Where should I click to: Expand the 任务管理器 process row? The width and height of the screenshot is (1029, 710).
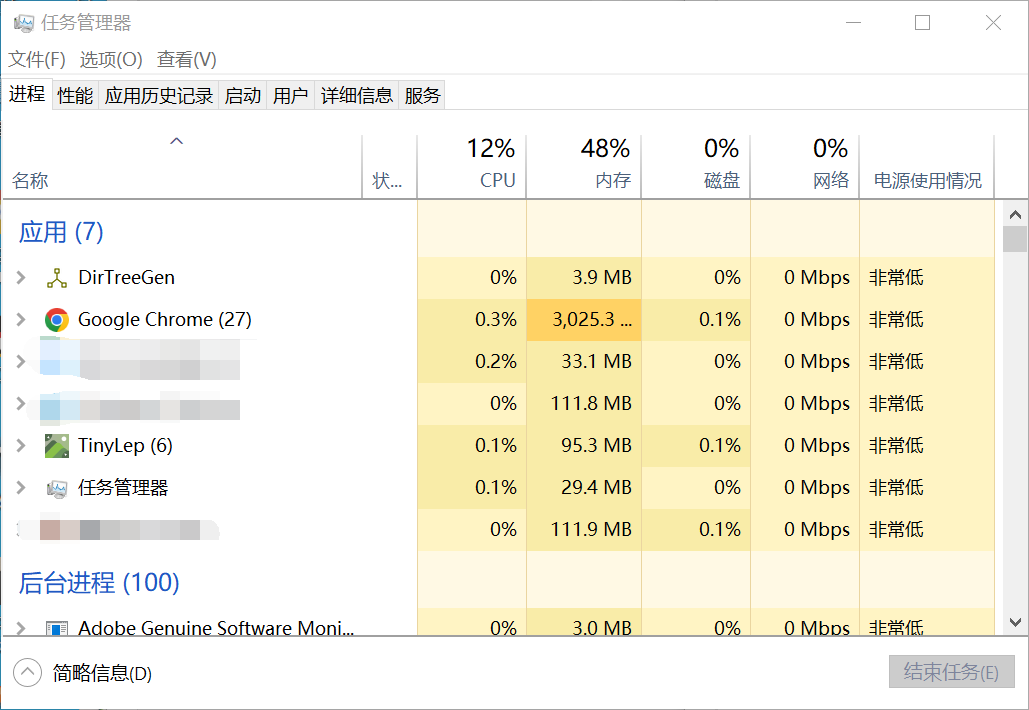pyautogui.click(x=21, y=488)
